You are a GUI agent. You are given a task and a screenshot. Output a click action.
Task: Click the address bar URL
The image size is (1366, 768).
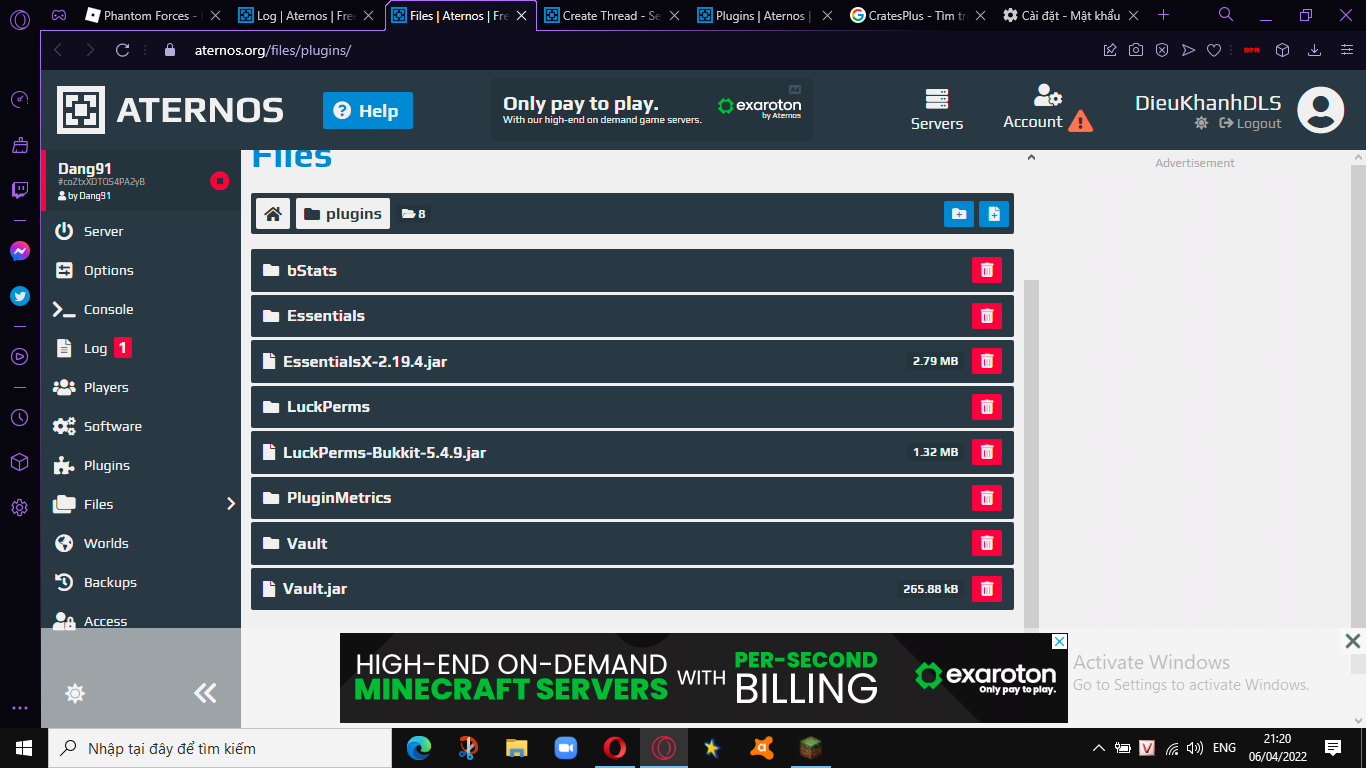[273, 50]
